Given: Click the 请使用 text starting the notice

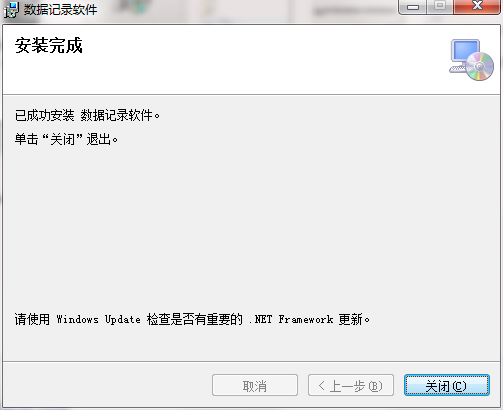Looking at the screenshot, I should pos(32,319).
